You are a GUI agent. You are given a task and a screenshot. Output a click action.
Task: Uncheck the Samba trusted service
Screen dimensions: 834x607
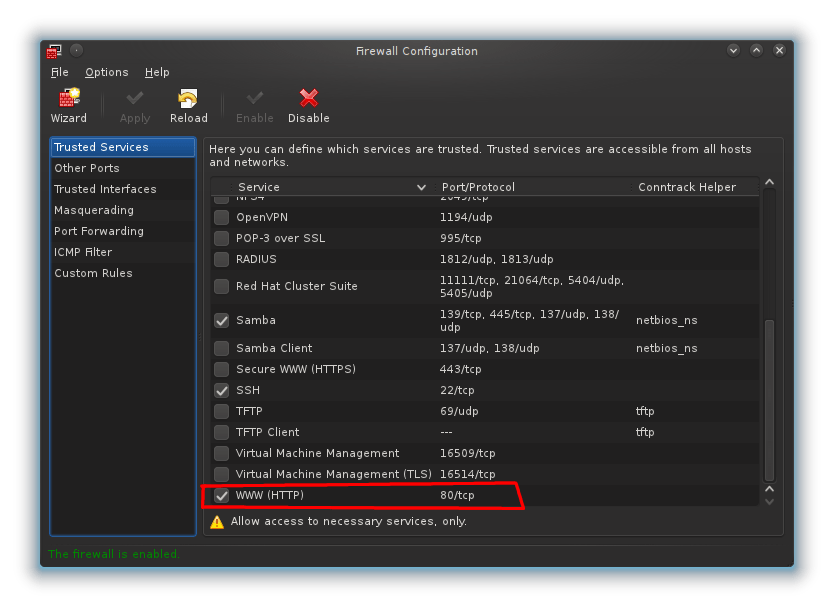point(221,320)
